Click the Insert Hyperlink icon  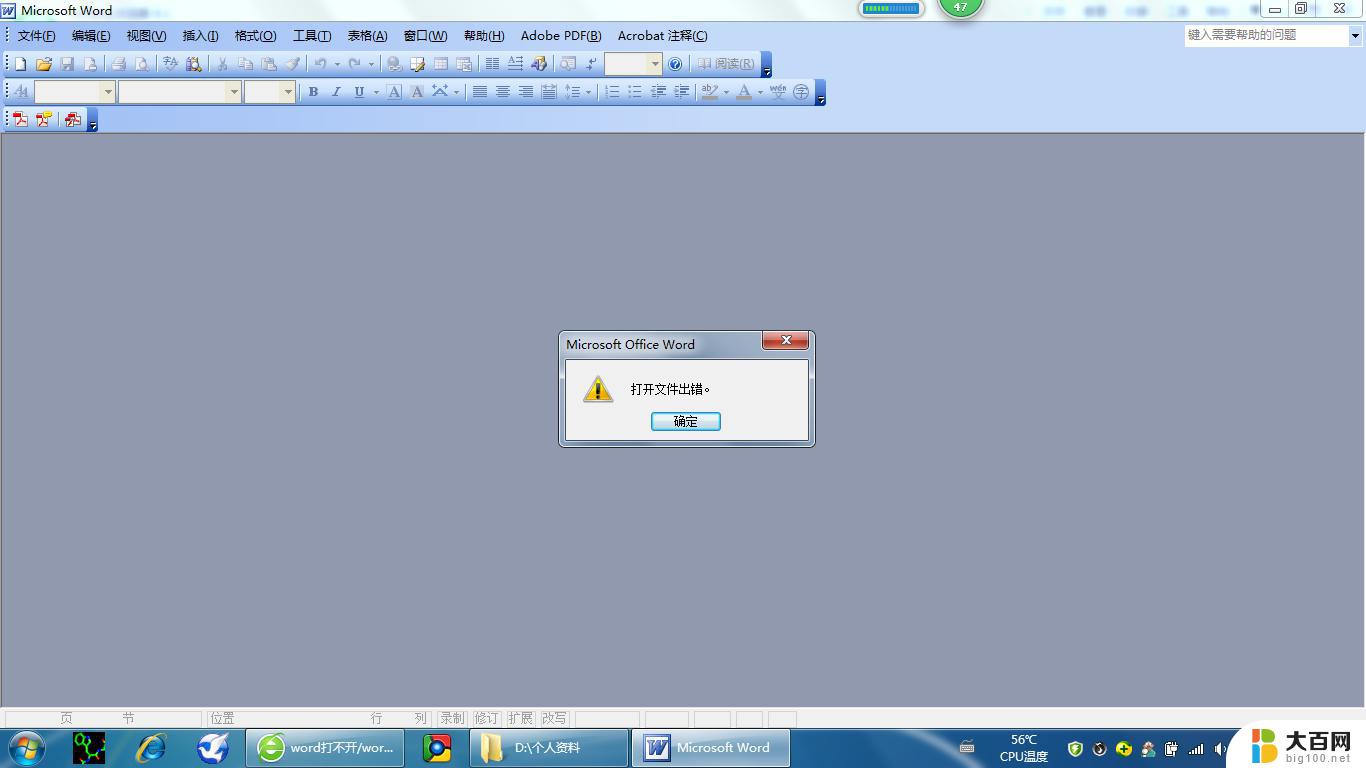pyautogui.click(x=395, y=64)
